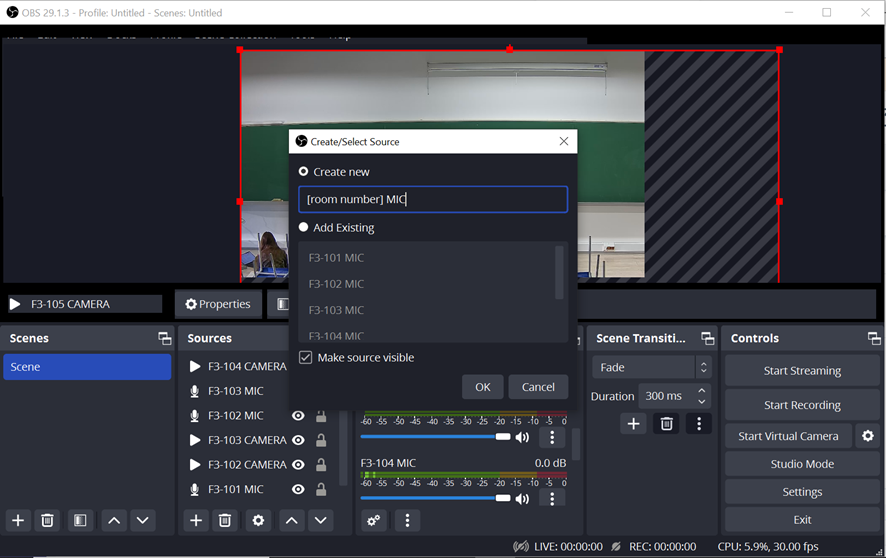
Task: Click Start Streaming
Action: pyautogui.click(x=802, y=370)
